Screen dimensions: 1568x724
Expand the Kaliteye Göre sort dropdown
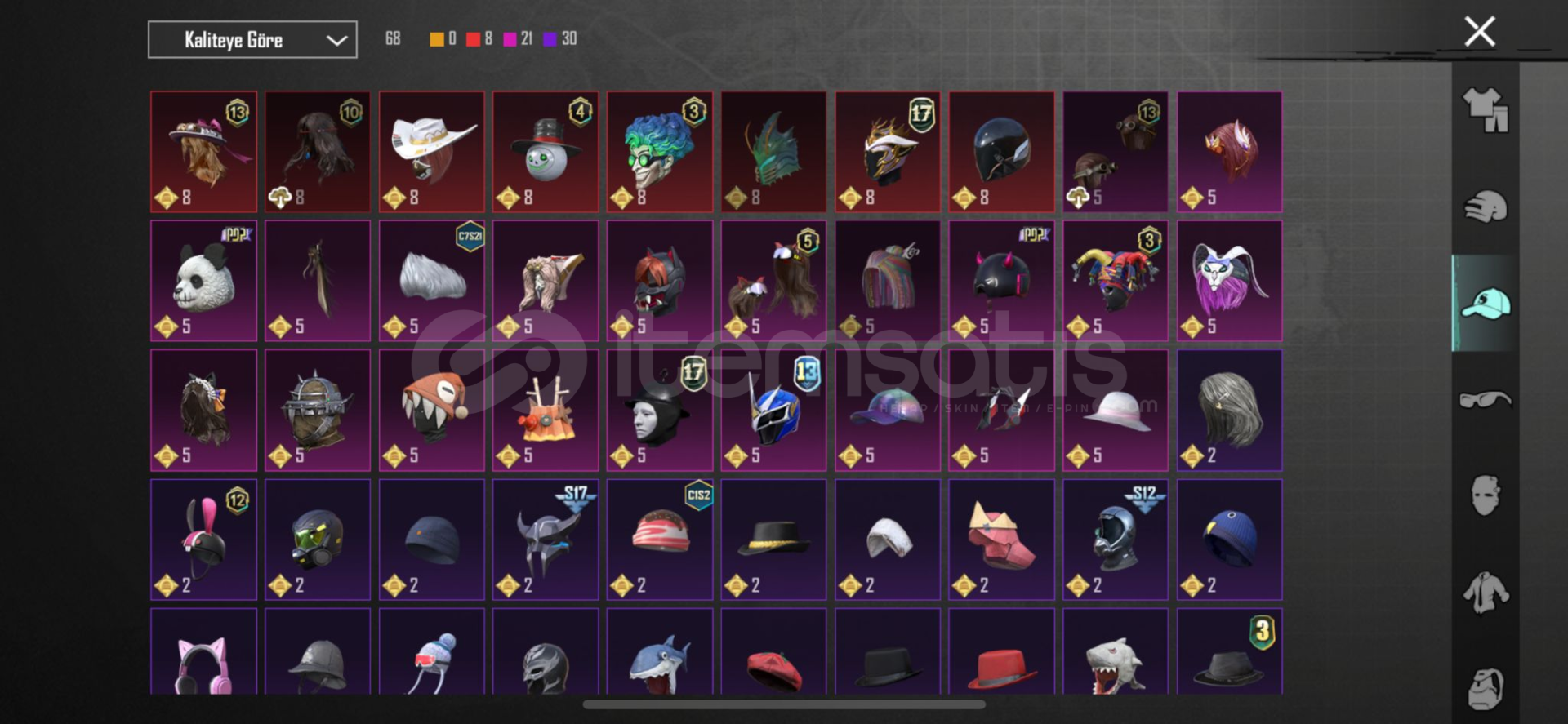click(x=252, y=40)
